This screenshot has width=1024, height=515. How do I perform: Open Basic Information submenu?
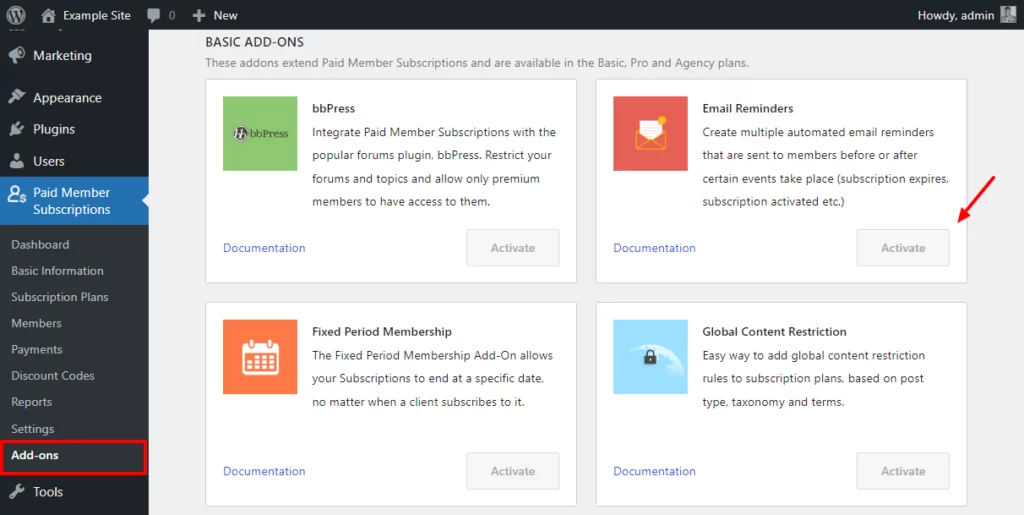tap(57, 270)
